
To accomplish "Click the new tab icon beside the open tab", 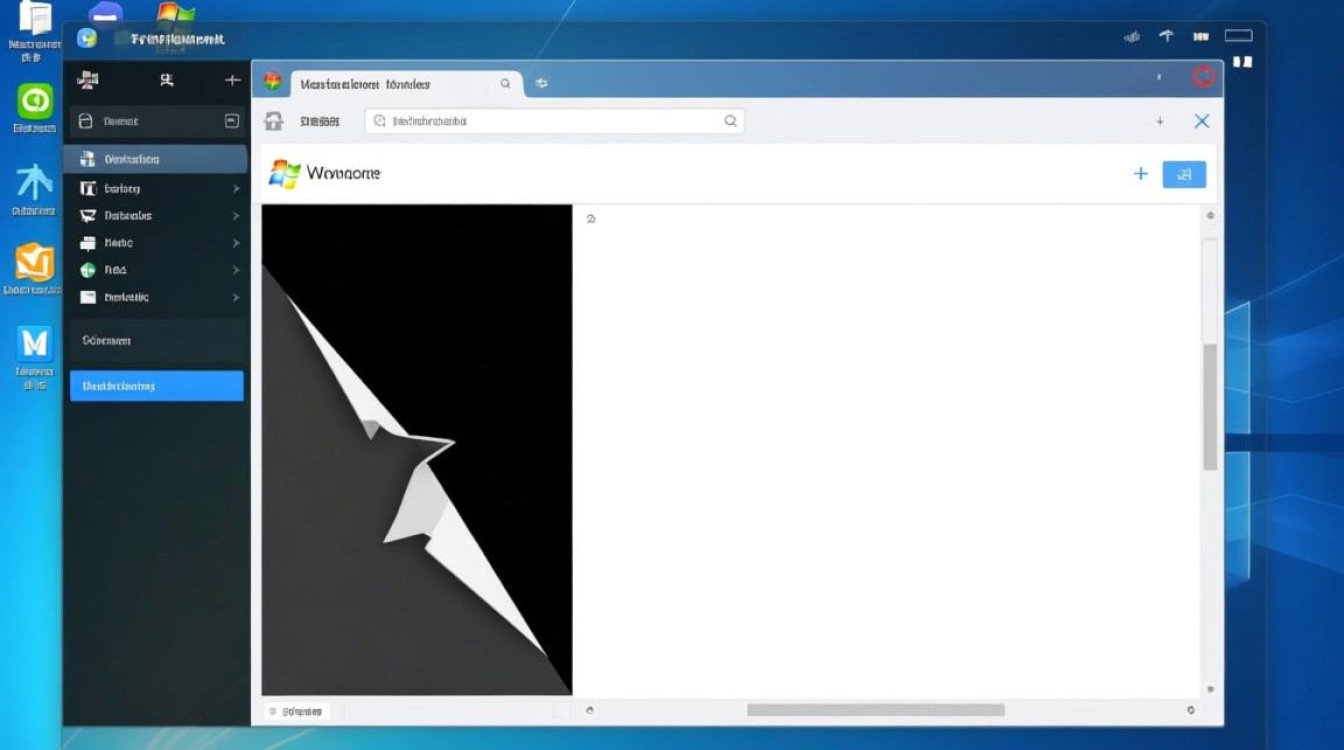I will click(x=542, y=84).
